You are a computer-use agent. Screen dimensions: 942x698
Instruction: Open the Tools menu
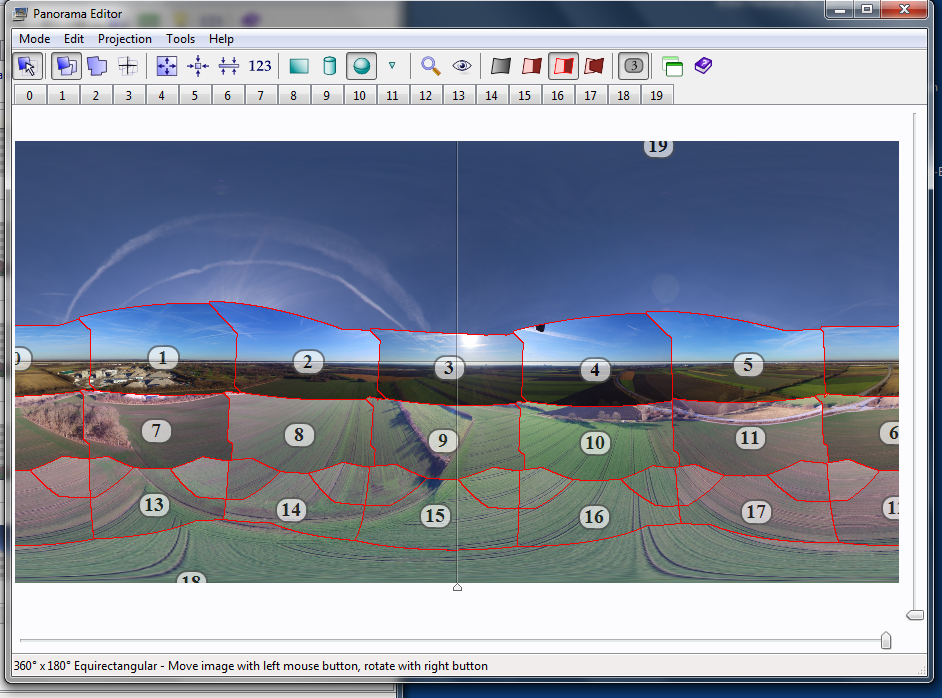pyautogui.click(x=181, y=39)
